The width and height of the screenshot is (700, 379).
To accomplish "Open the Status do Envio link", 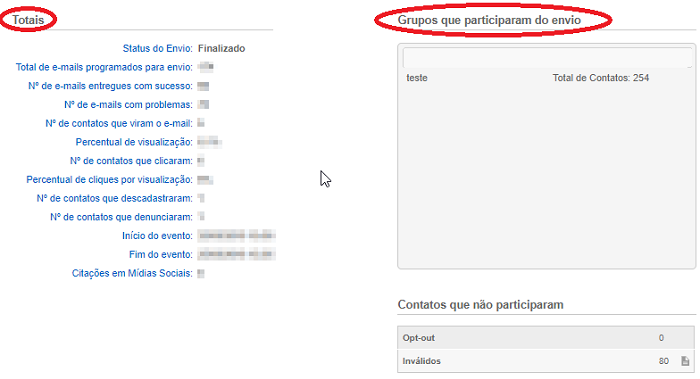I will tap(158, 48).
